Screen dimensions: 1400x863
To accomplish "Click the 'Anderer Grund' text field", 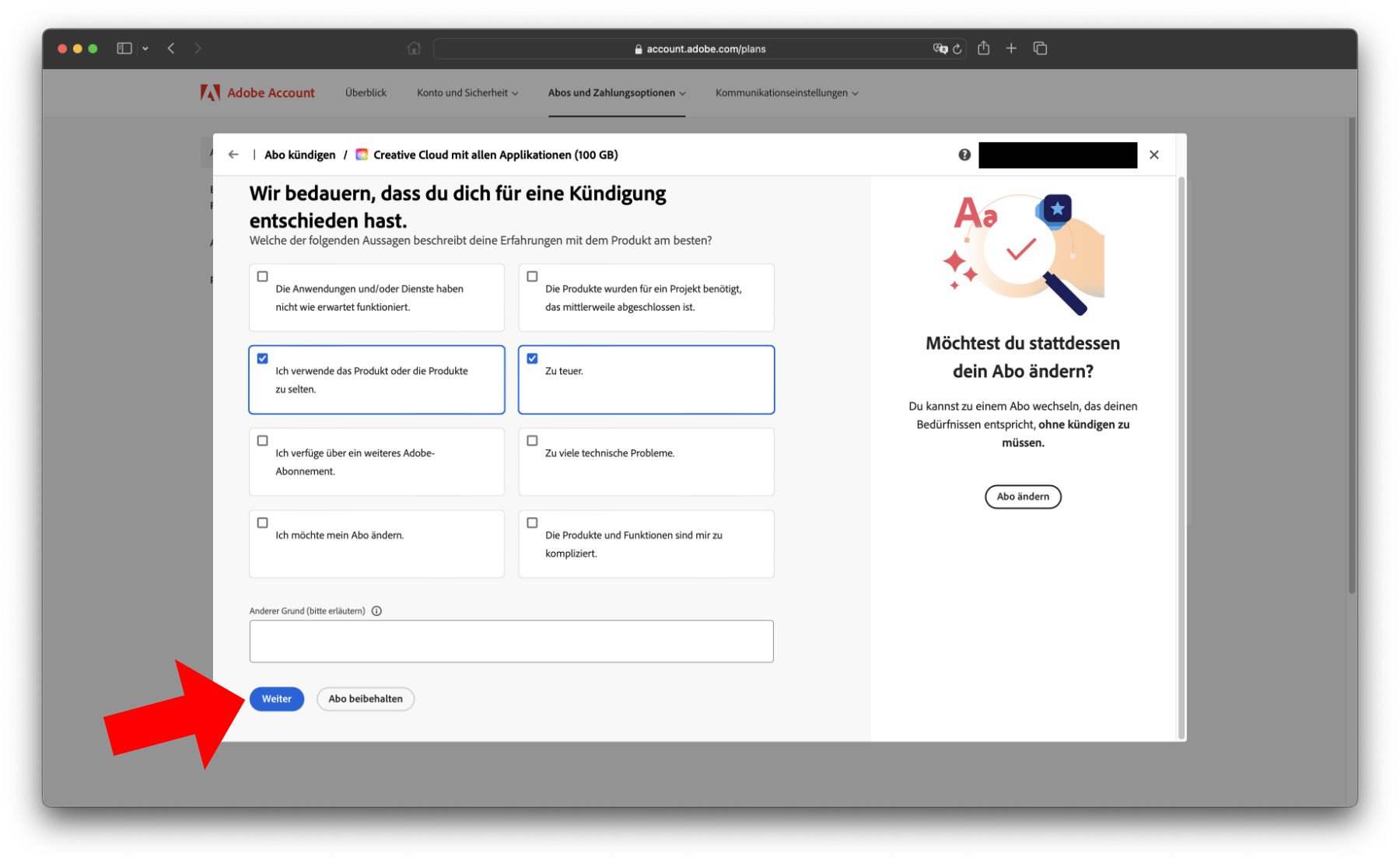I will click(x=511, y=641).
